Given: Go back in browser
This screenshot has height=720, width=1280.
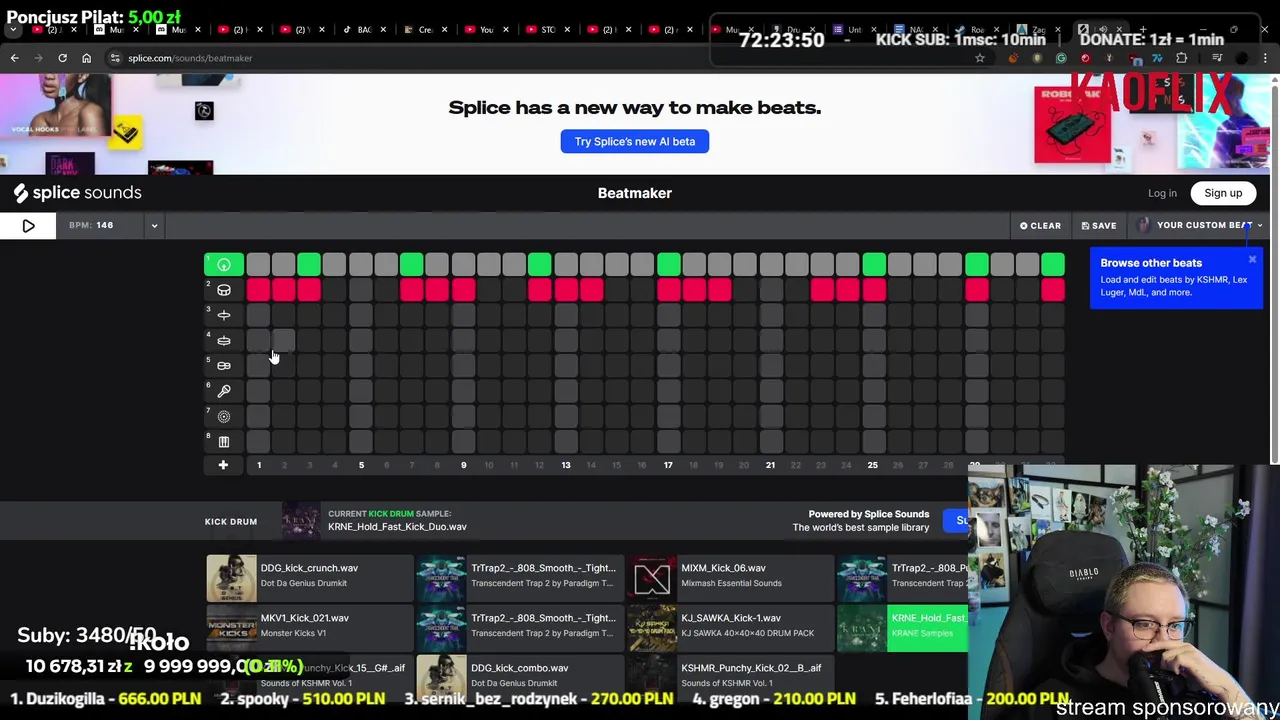Looking at the screenshot, I should 14,58.
